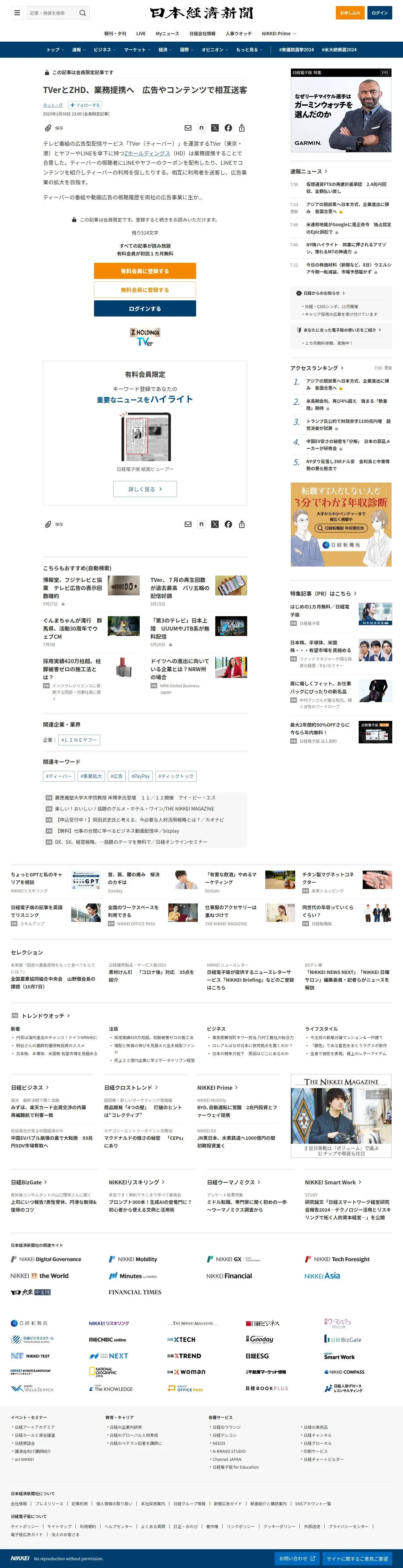Expand the マーケット dropdown
403x1568 pixels.
coord(137,50)
